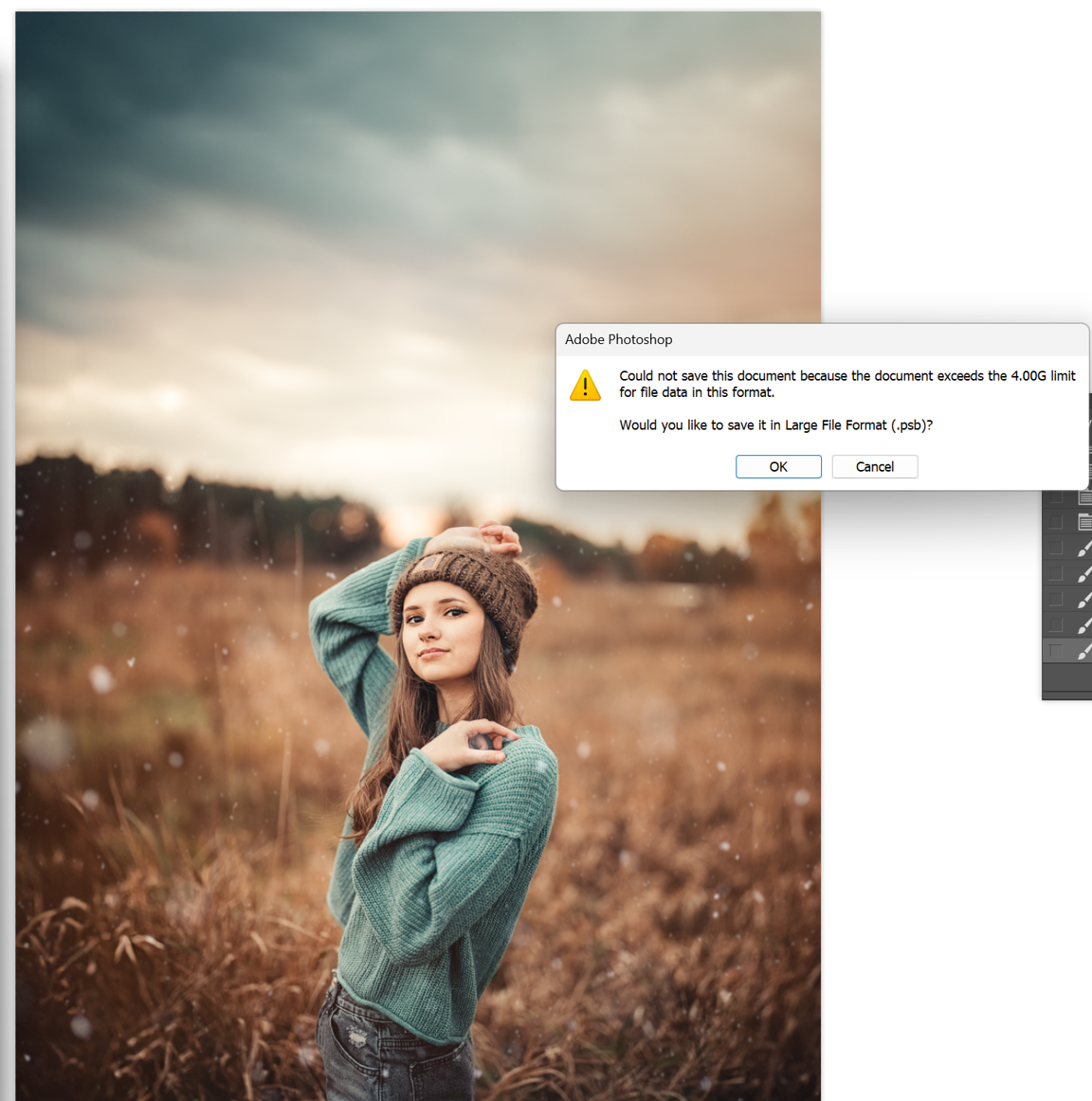
Task: Enable history source checkbox beside the bottom state
Action: 1057,650
